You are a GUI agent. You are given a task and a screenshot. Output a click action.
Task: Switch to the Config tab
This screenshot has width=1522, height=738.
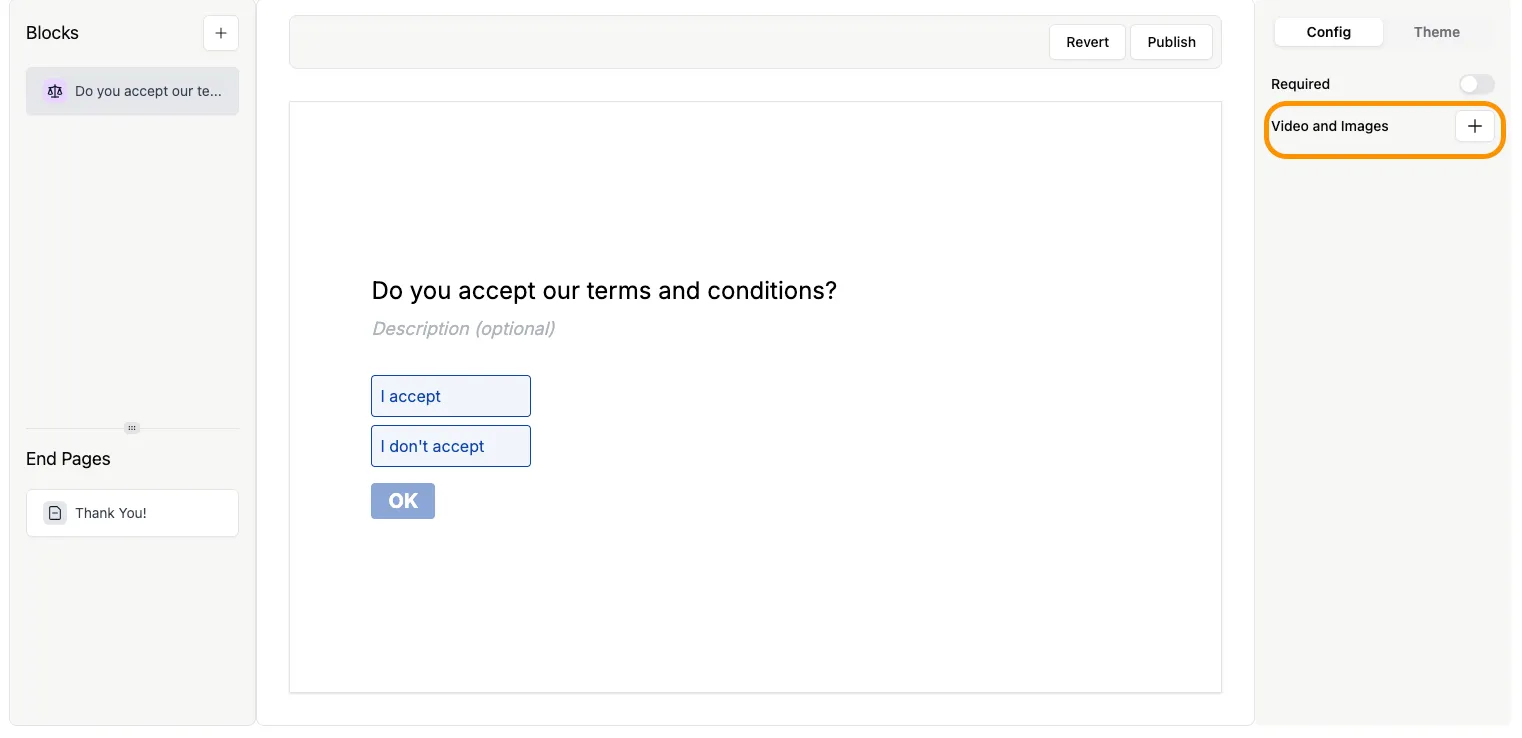coord(1328,32)
